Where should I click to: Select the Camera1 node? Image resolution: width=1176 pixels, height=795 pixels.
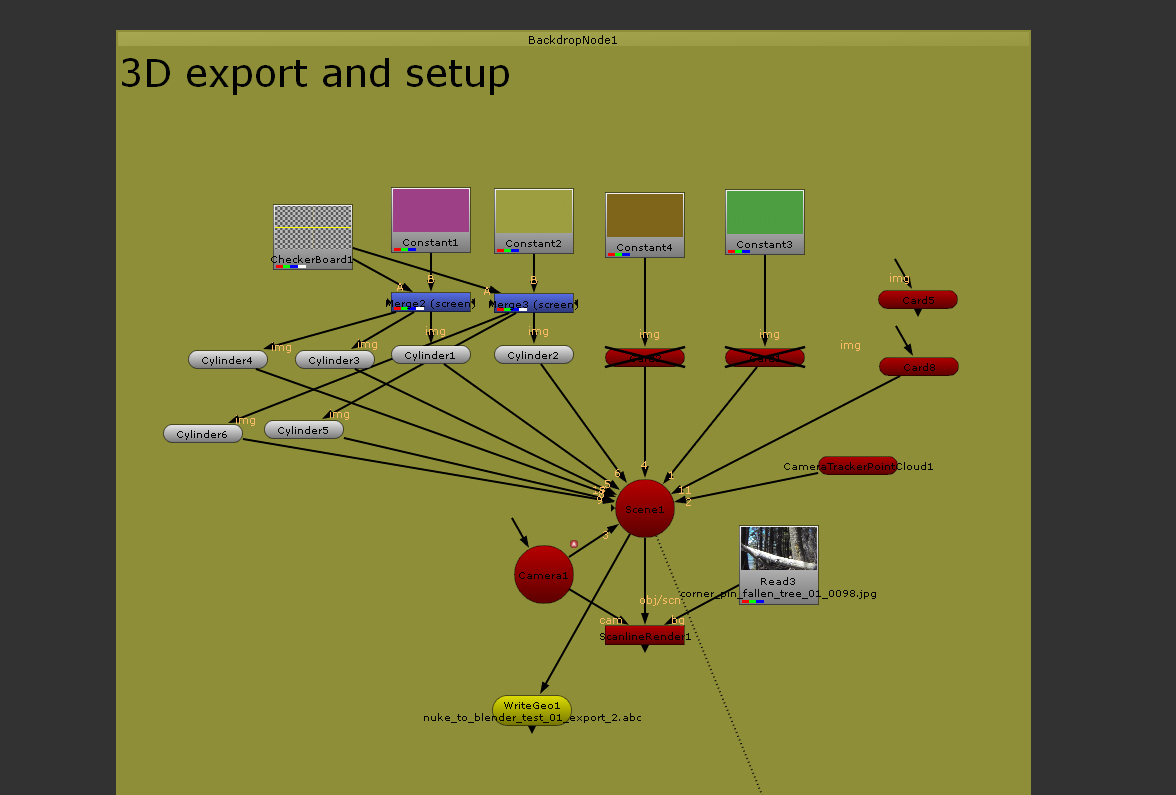(543, 575)
